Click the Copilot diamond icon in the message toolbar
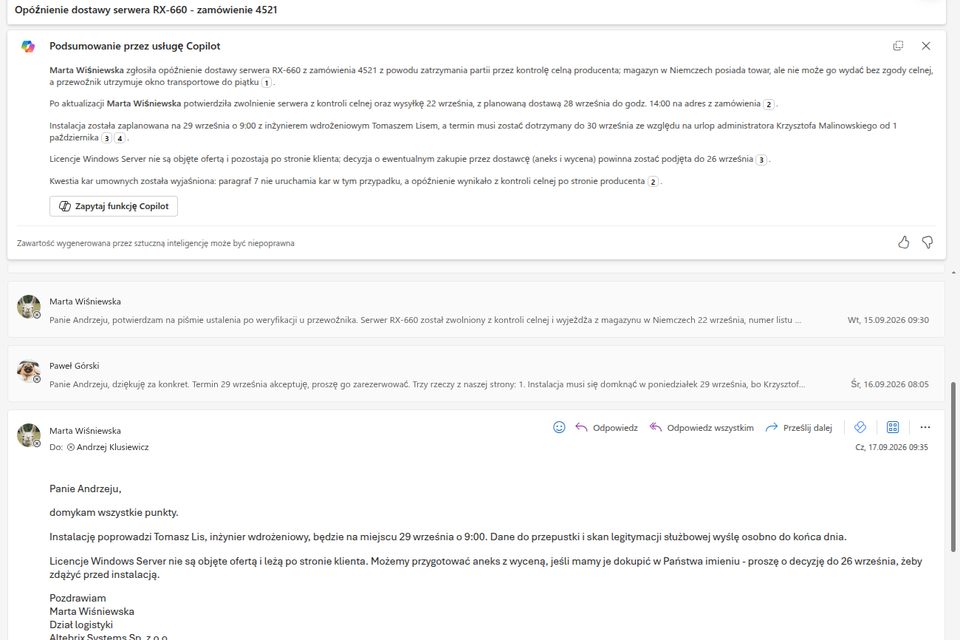This screenshot has width=960, height=640. (860, 427)
